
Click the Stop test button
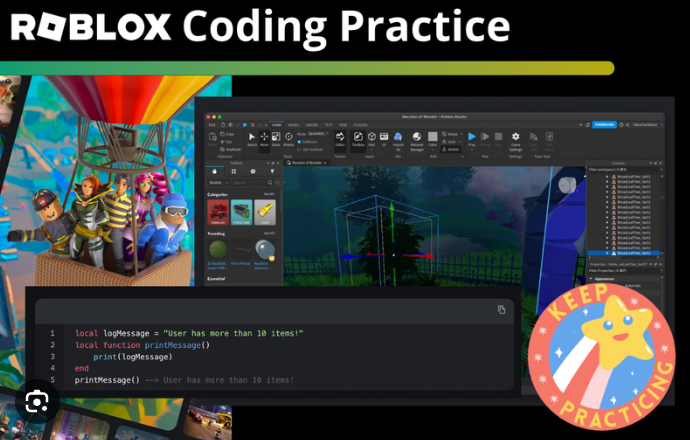click(x=499, y=139)
